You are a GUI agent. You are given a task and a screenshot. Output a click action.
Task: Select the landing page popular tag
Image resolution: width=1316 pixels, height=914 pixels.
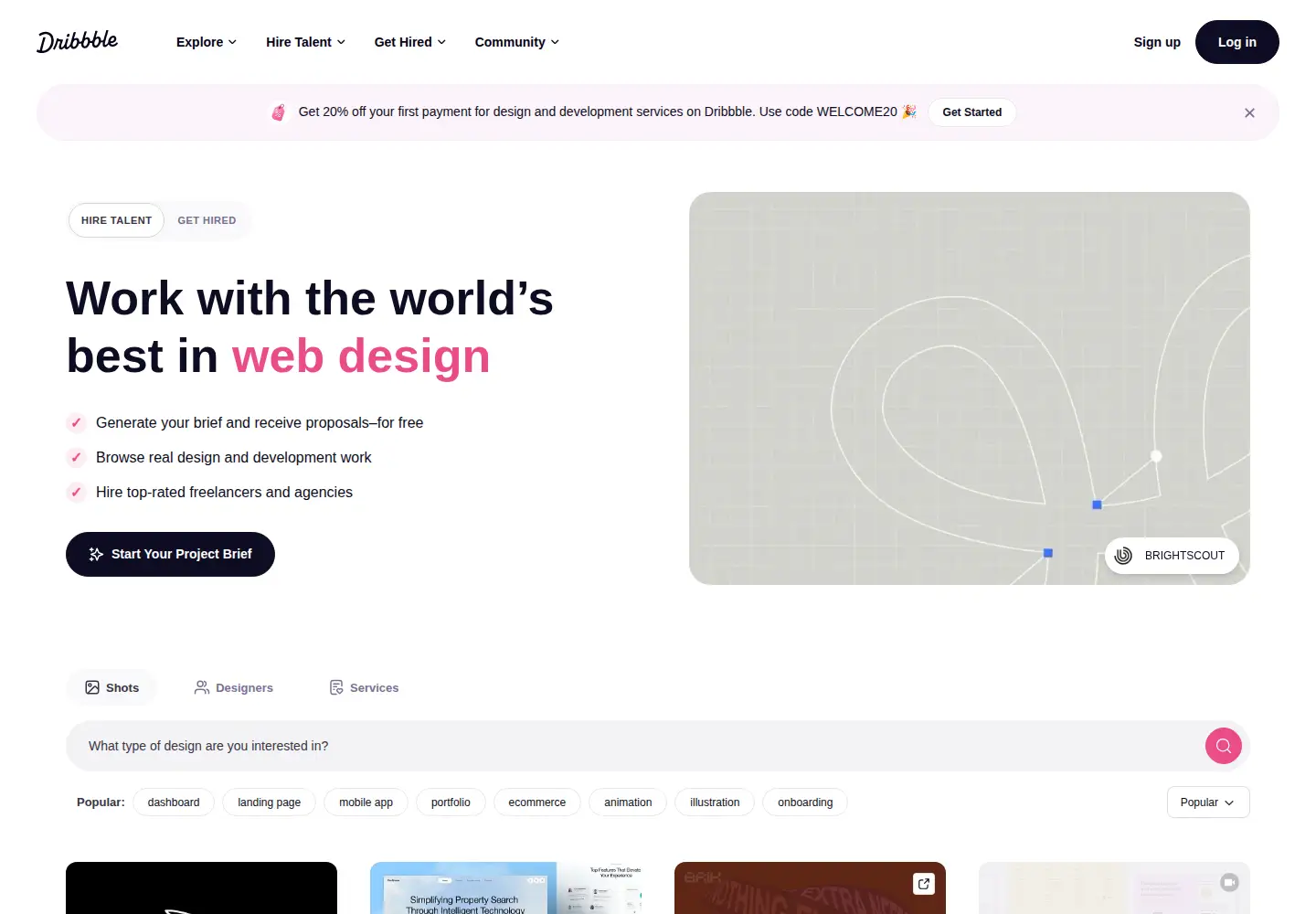[270, 802]
